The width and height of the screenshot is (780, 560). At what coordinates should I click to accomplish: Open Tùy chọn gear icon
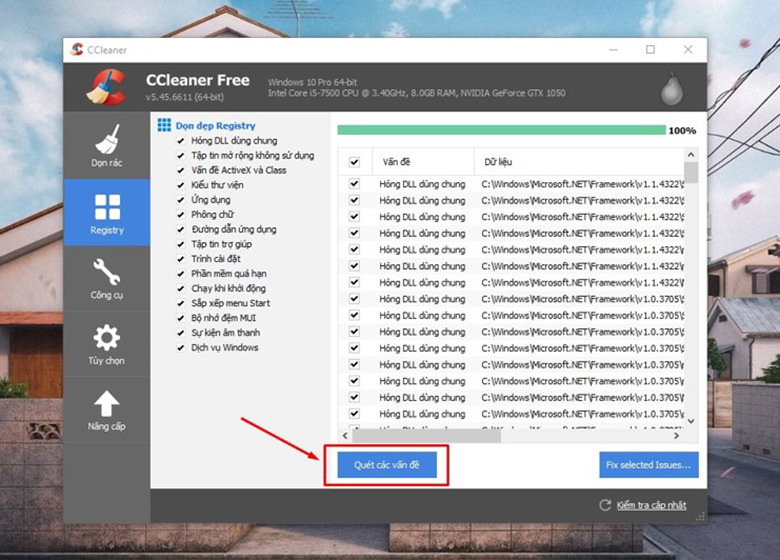click(x=107, y=337)
